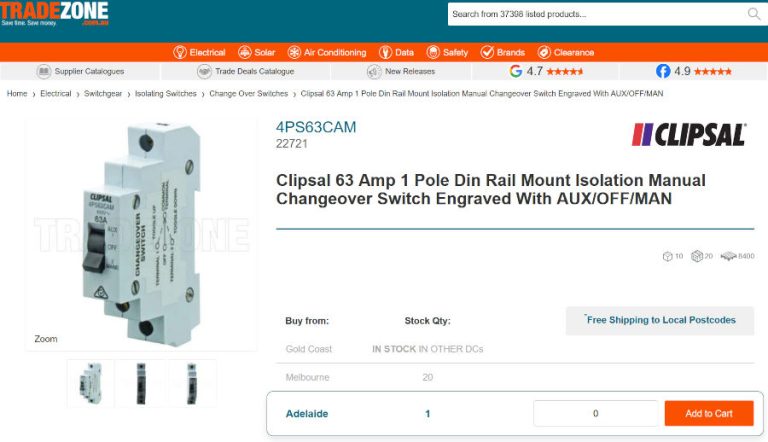
Task: Select the second product thumbnail
Action: click(x=141, y=383)
